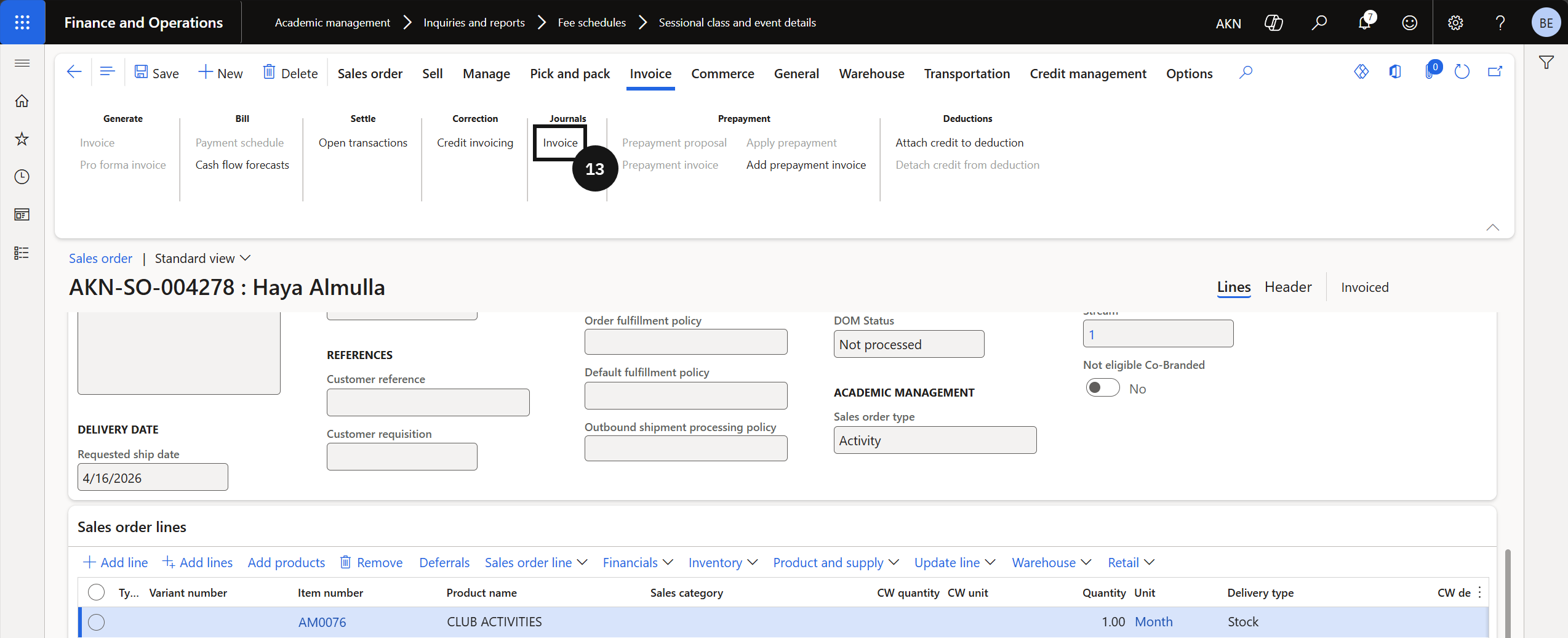Click the Save button
1568x638 pixels.
click(x=157, y=73)
